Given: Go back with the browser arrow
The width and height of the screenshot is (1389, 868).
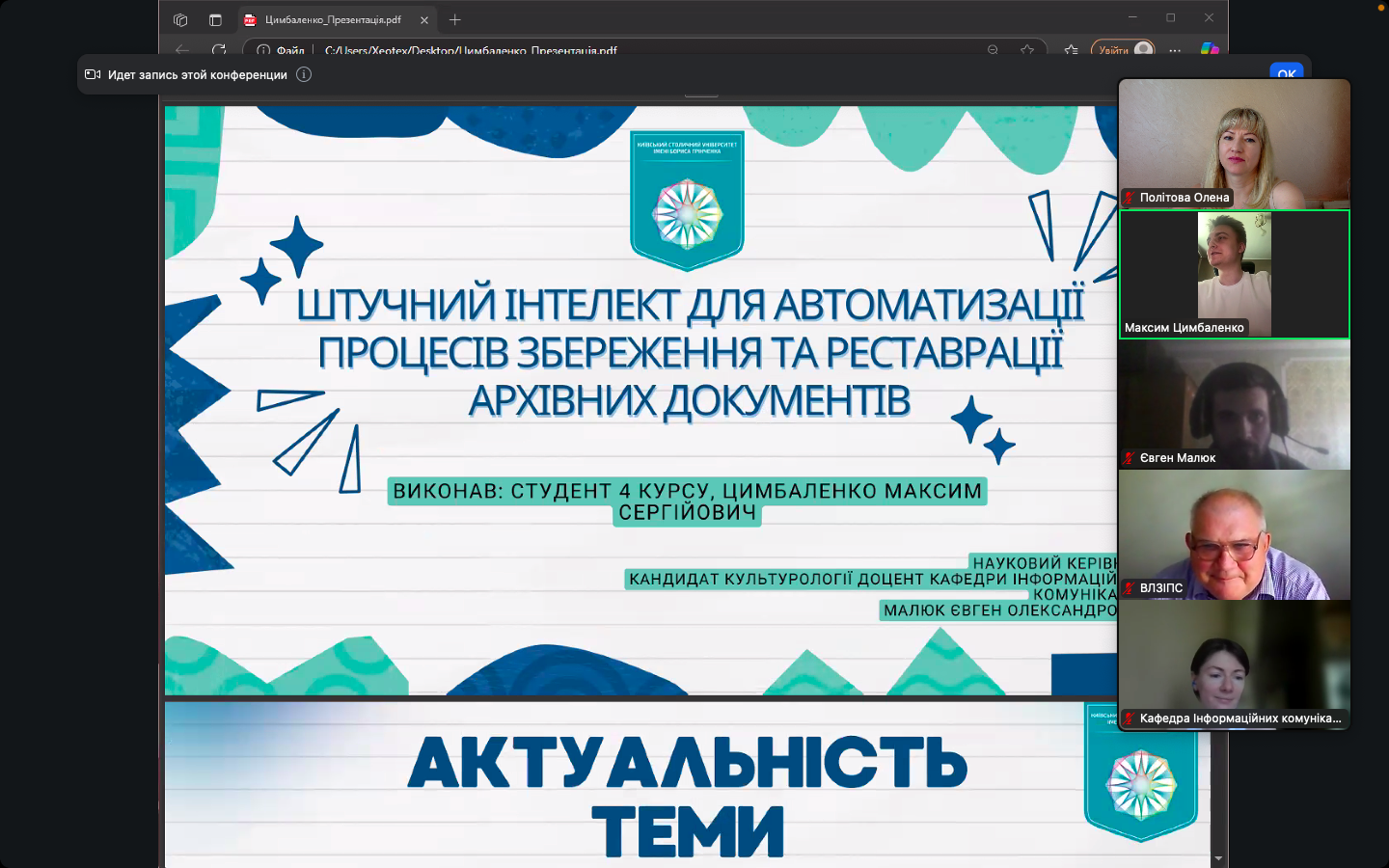Looking at the screenshot, I should (182, 49).
